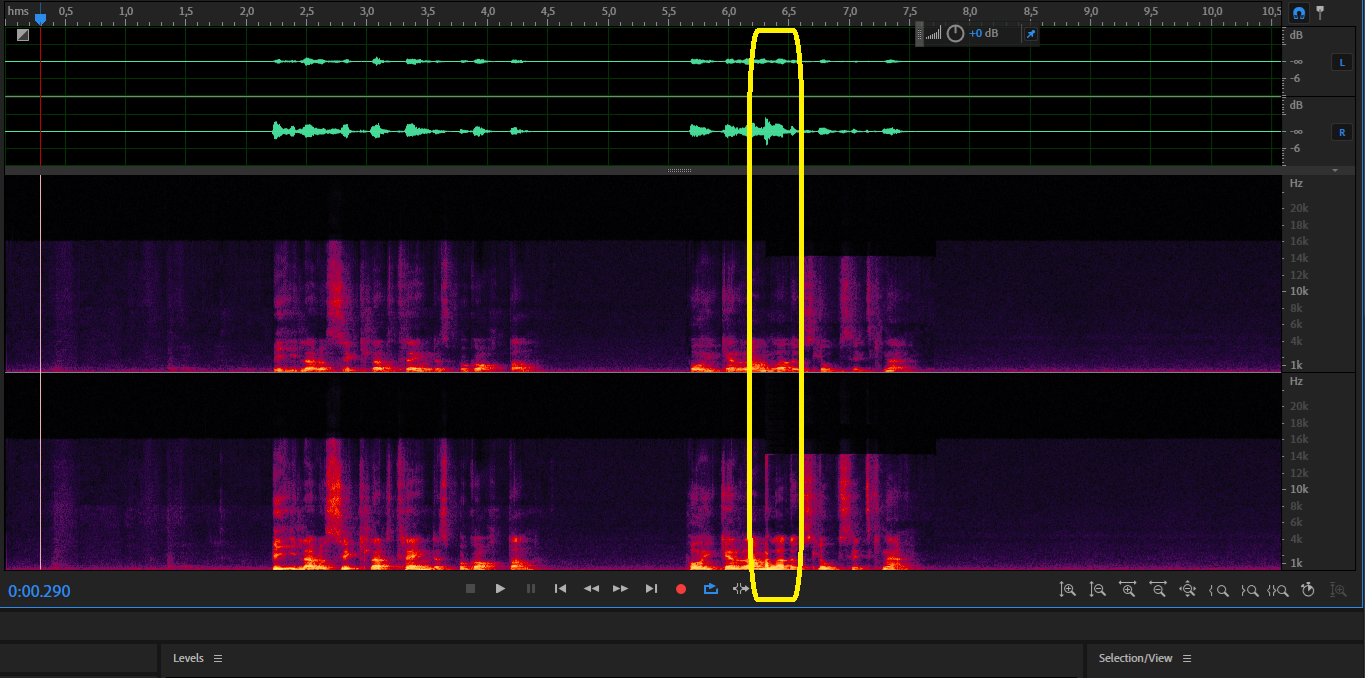
Task: Click the small arrow below the waveform dB scale
Action: [1335, 171]
